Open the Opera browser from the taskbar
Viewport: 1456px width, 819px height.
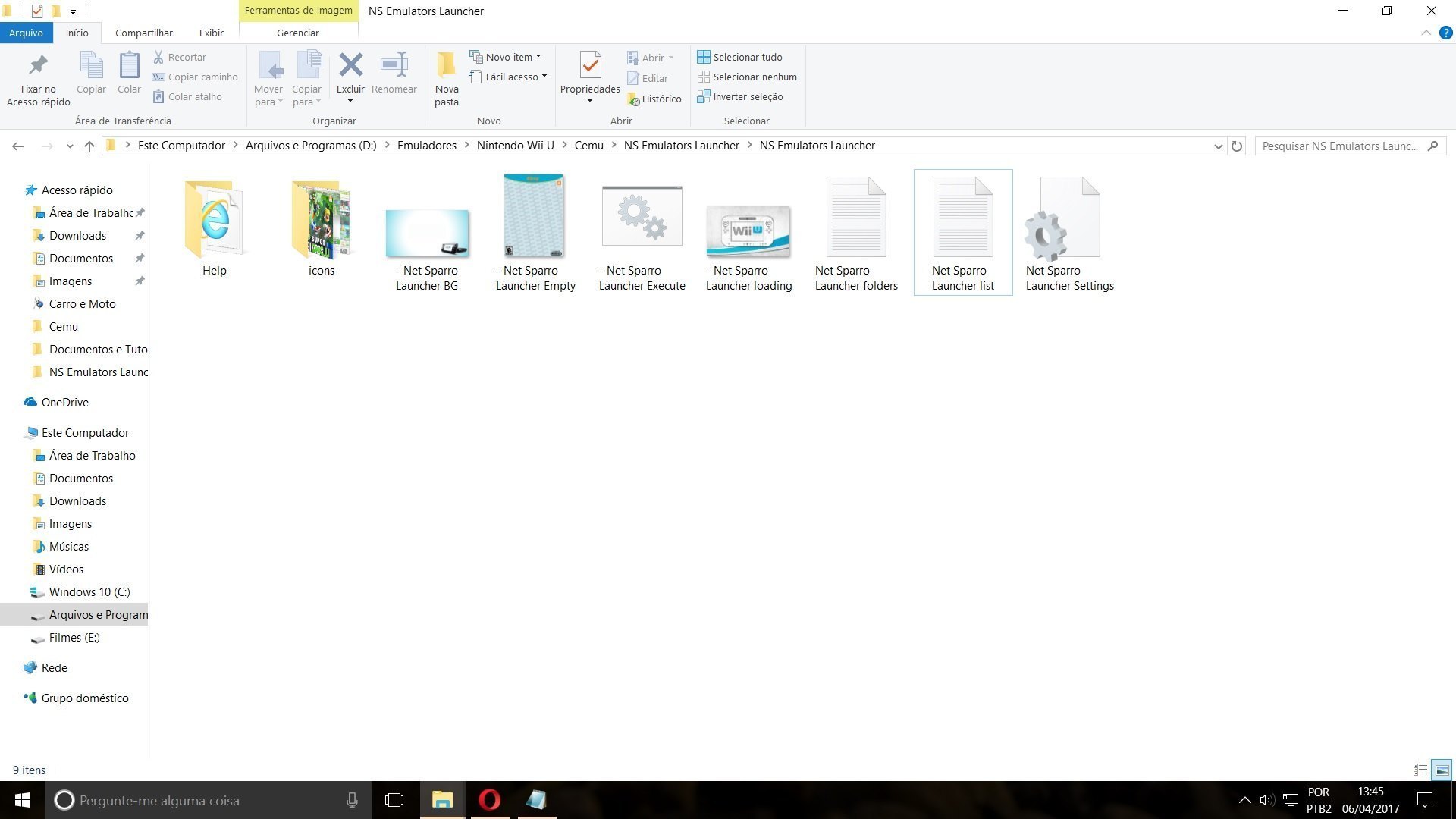[x=490, y=800]
